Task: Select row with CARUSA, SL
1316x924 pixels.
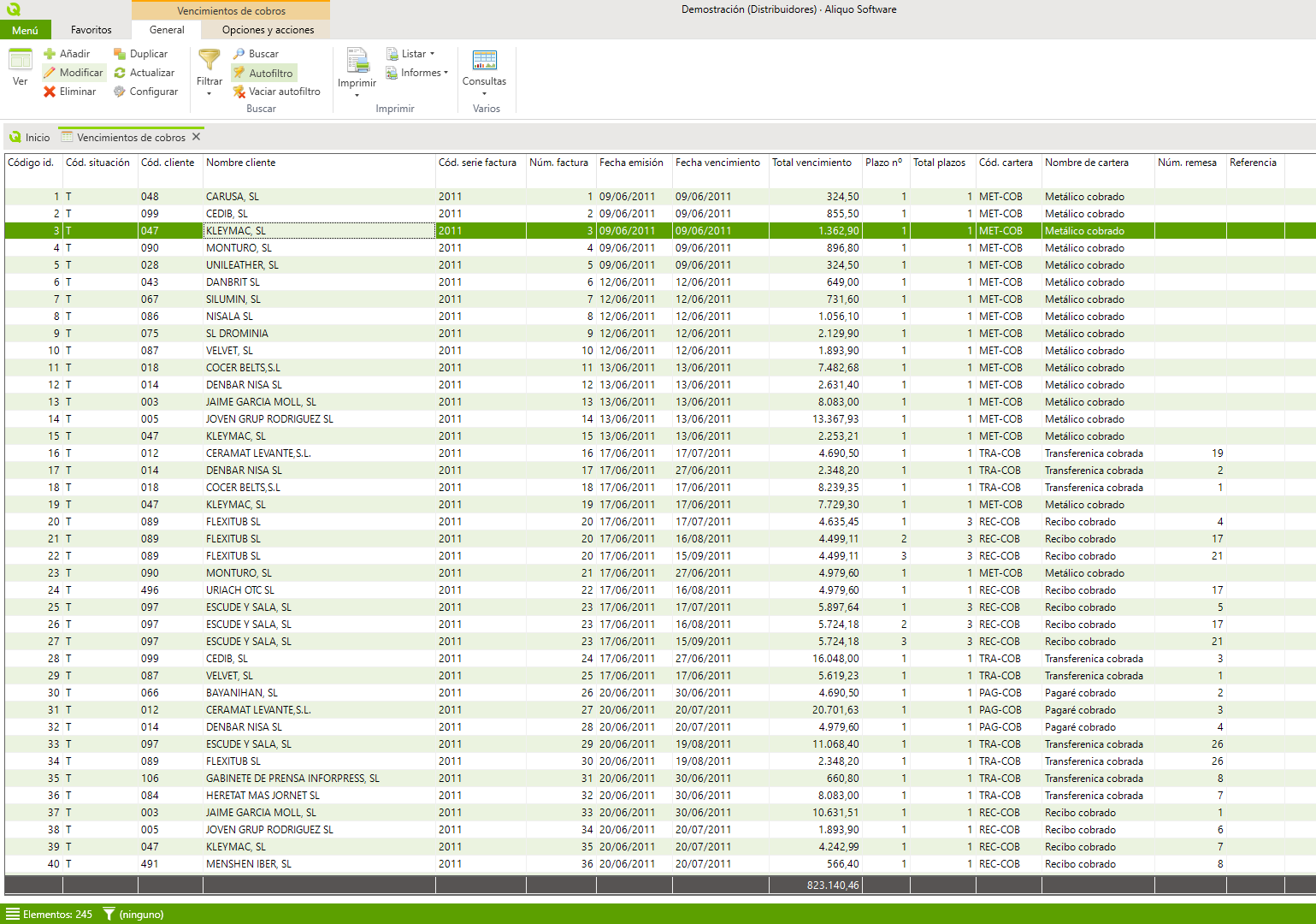Action: click(659, 197)
